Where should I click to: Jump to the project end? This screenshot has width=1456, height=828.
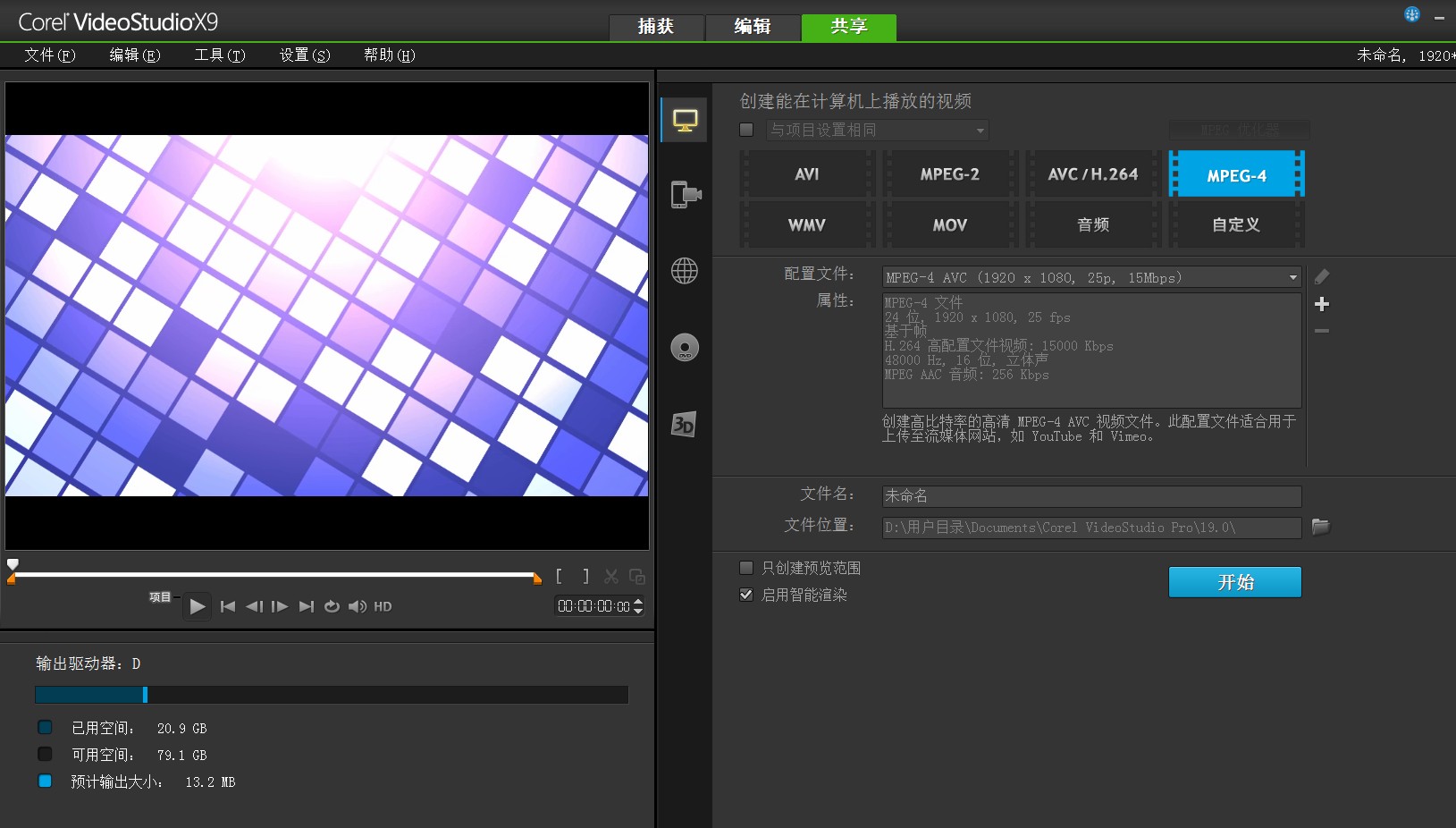[x=306, y=606]
